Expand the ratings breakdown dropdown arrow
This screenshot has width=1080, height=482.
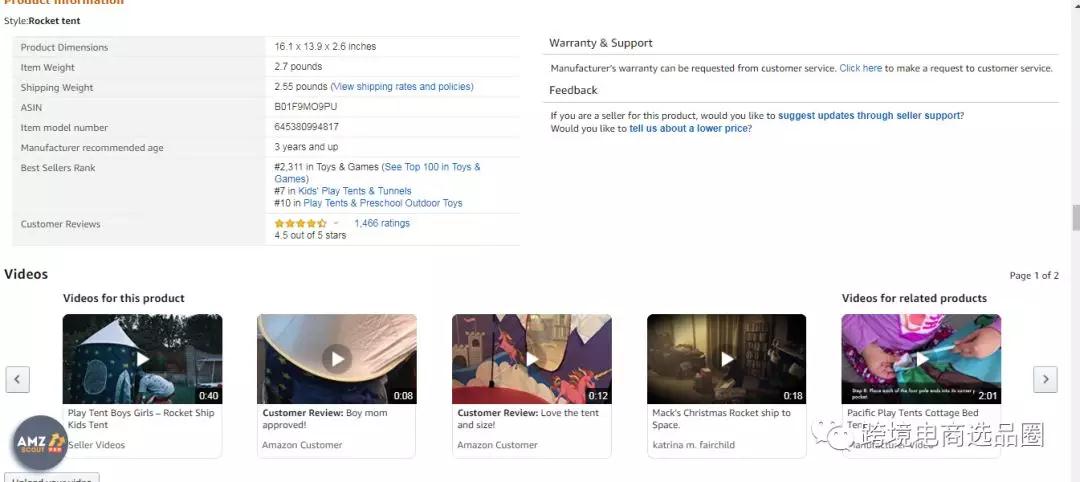[x=336, y=224]
